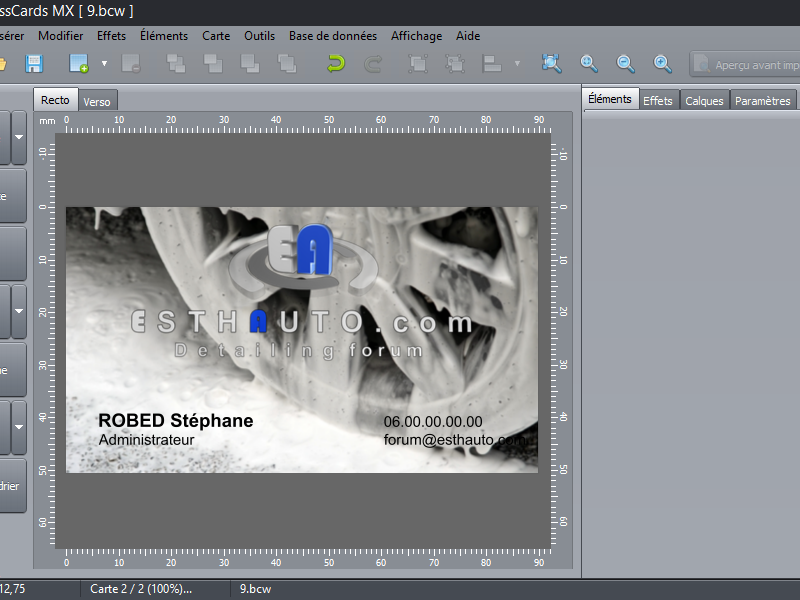Open the Modifier menu
The width and height of the screenshot is (800, 600).
pyautogui.click(x=60, y=36)
